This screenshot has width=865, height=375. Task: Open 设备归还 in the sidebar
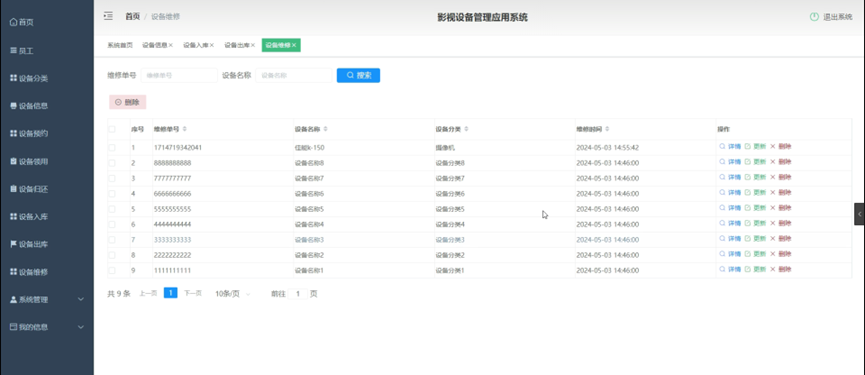tap(29, 189)
